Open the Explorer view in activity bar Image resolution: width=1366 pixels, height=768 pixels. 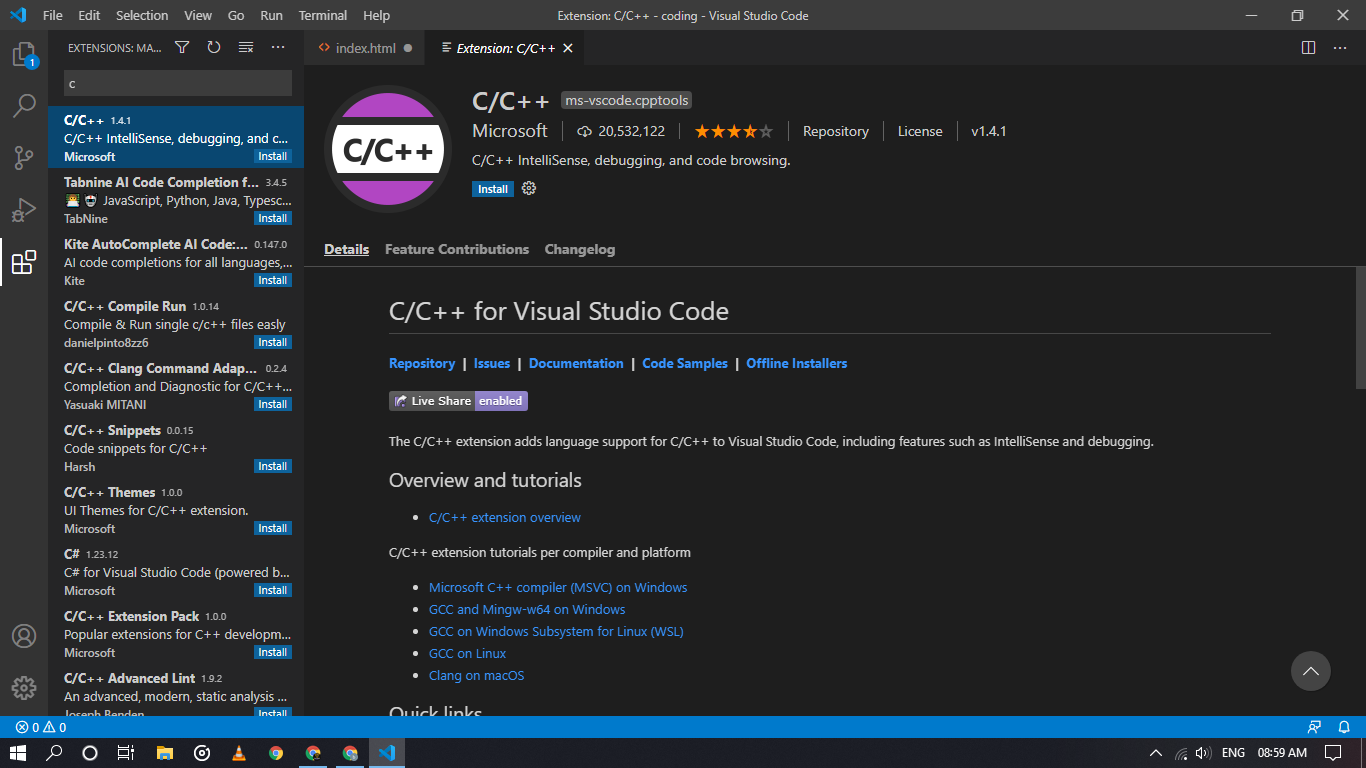click(24, 55)
